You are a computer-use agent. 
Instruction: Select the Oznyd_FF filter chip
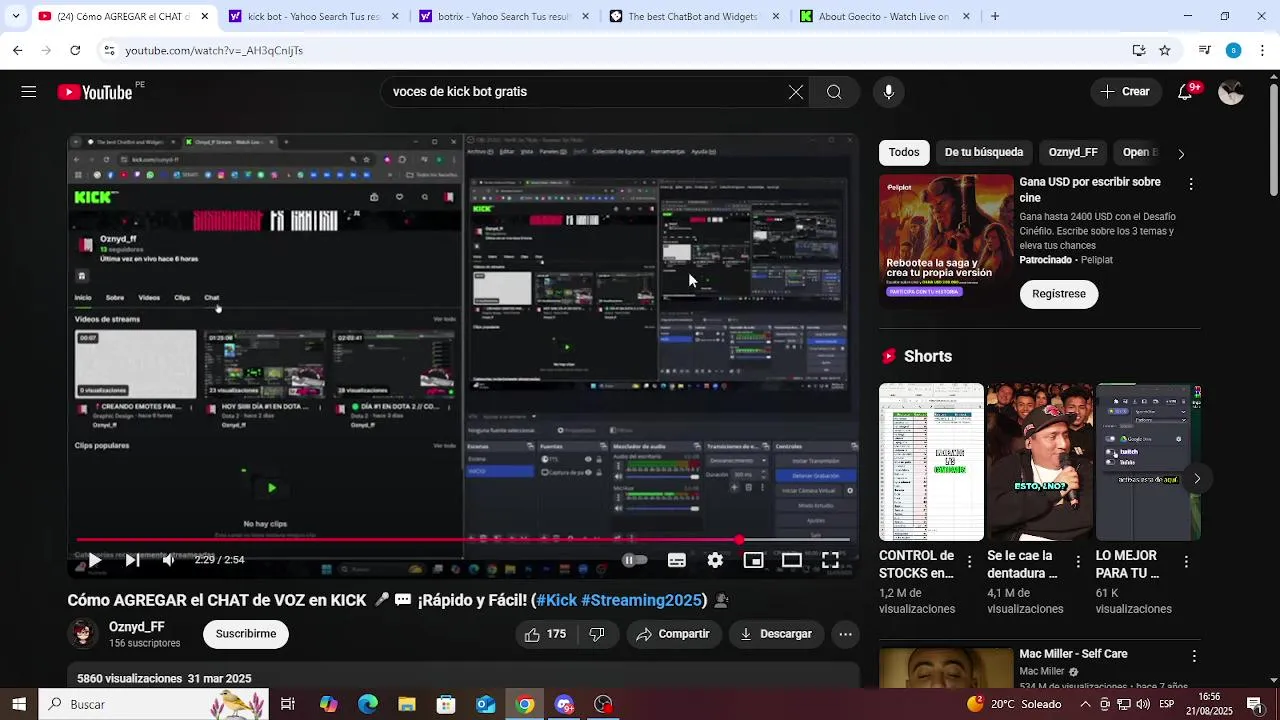(x=1073, y=152)
